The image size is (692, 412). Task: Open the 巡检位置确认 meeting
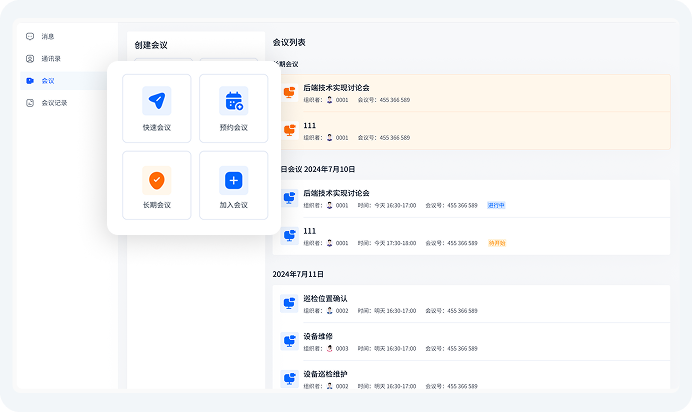[471, 304]
